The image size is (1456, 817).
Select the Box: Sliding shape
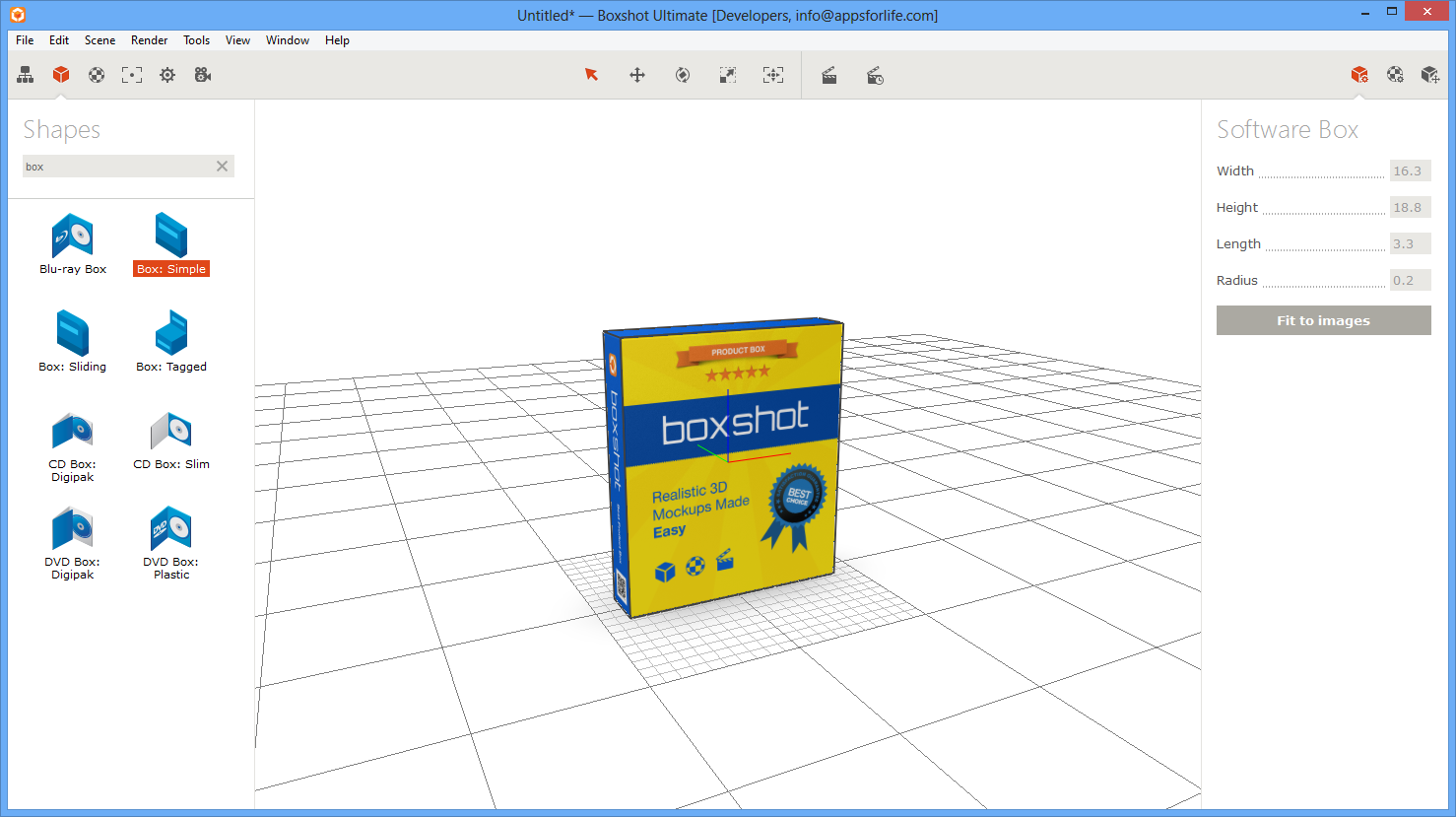coord(73,341)
